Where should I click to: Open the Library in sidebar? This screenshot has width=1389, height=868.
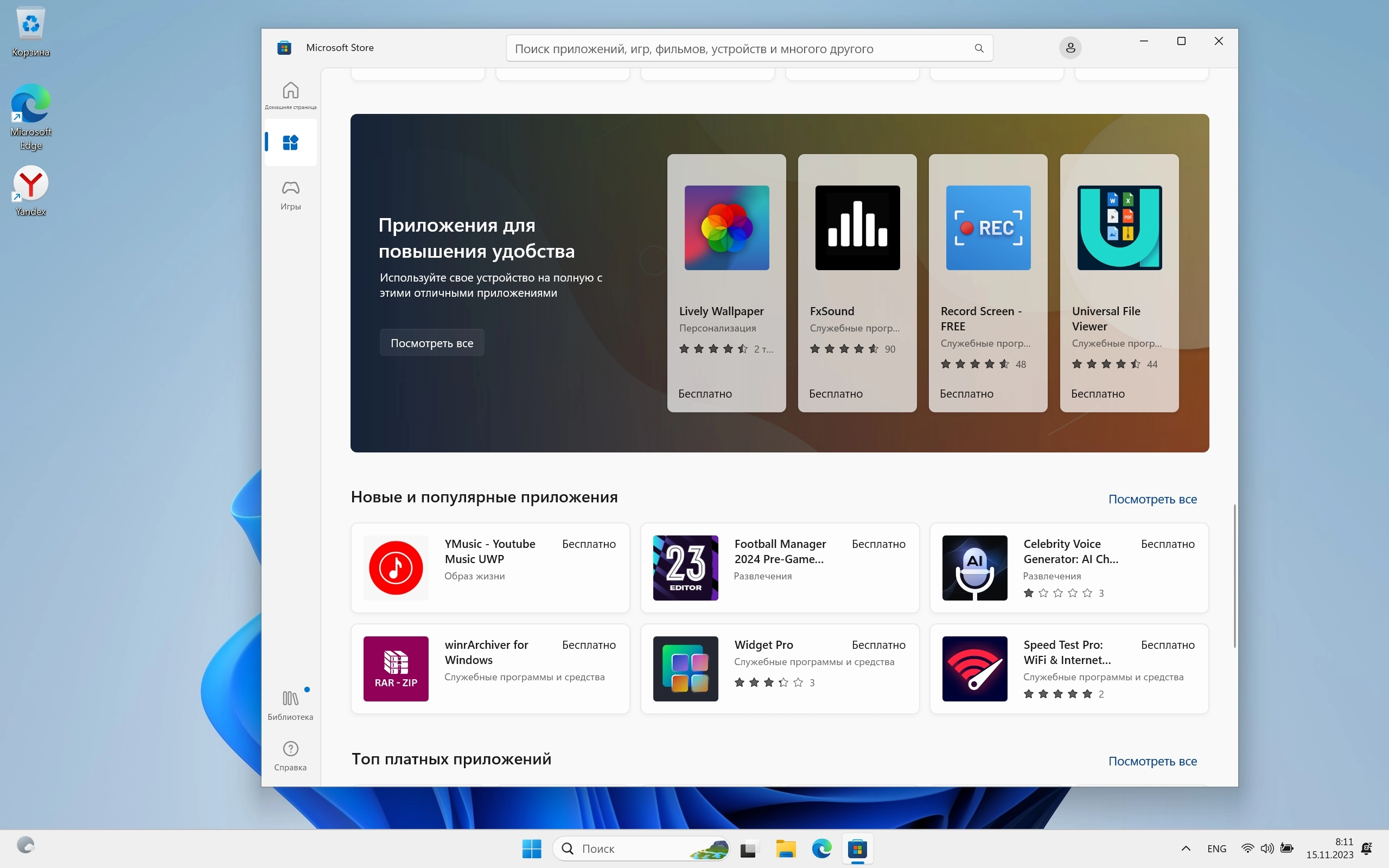click(290, 705)
